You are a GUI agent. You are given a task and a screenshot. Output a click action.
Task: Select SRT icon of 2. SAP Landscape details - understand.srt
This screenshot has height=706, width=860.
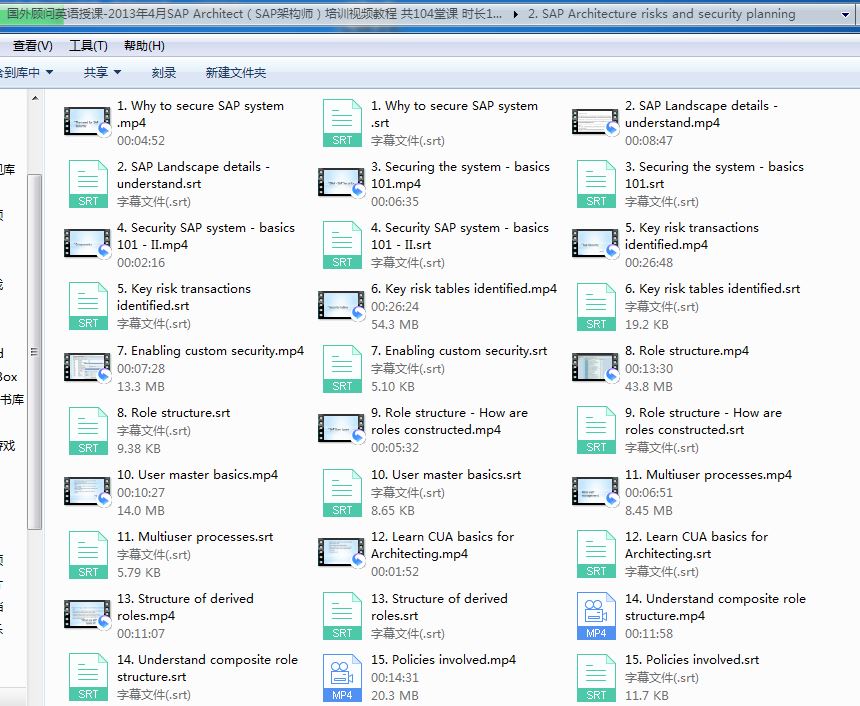[88, 184]
